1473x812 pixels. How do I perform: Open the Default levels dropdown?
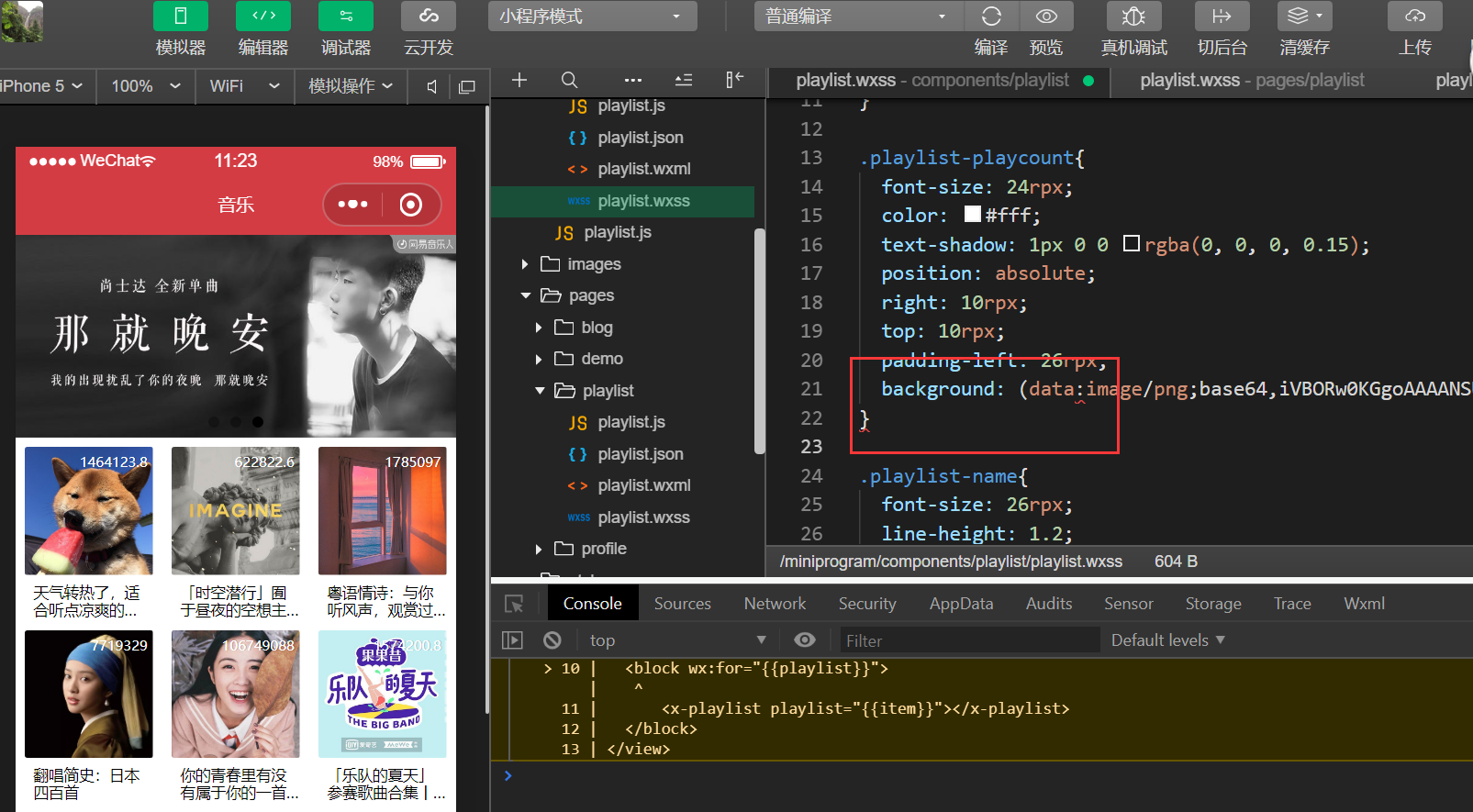1167,640
